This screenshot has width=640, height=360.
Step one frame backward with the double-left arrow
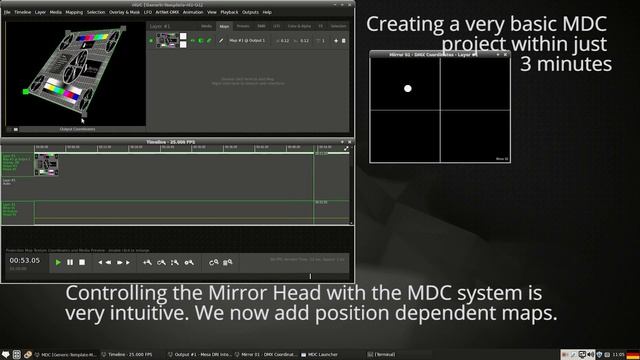(x=109, y=262)
